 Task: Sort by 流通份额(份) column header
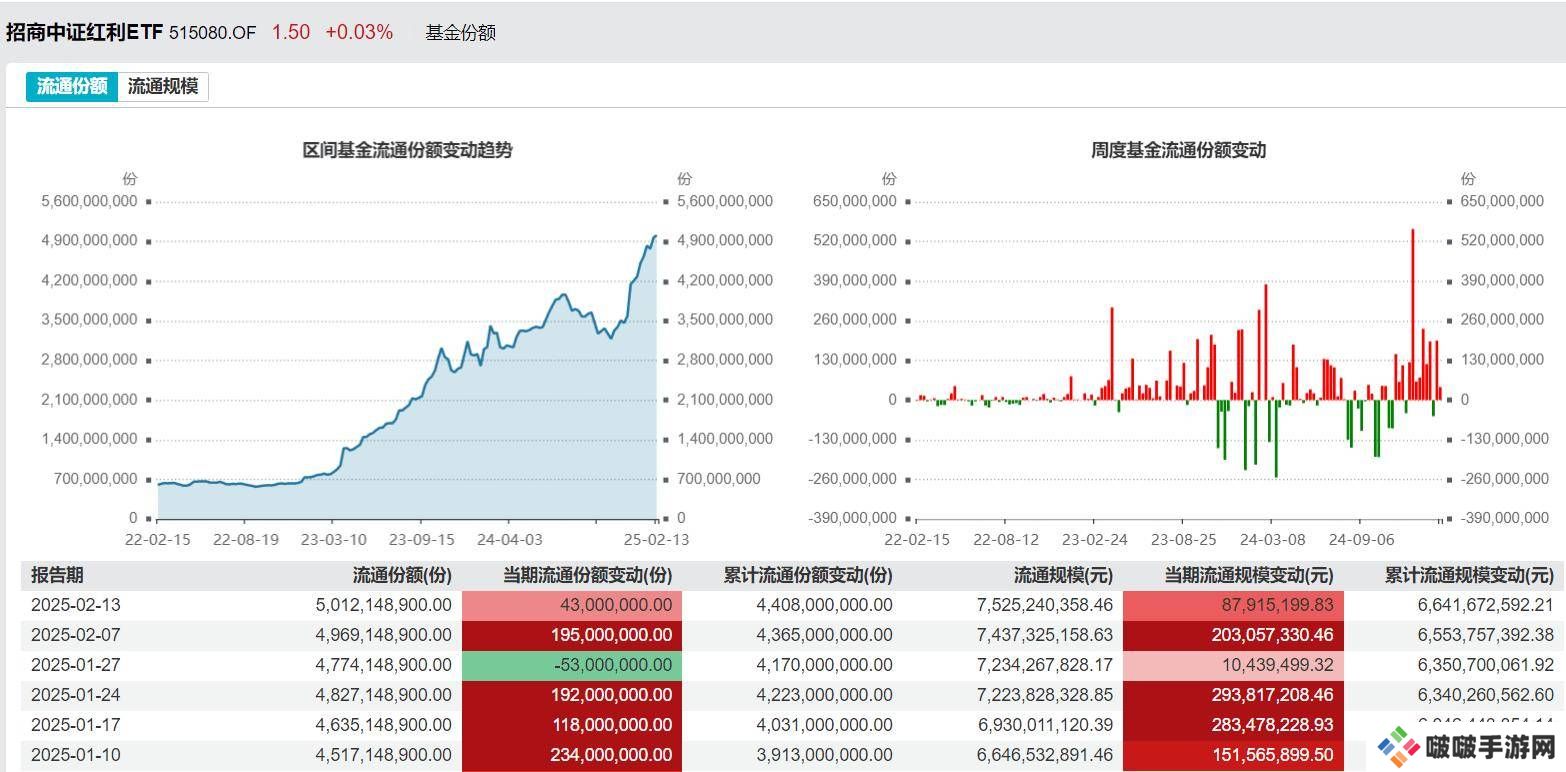(x=402, y=575)
